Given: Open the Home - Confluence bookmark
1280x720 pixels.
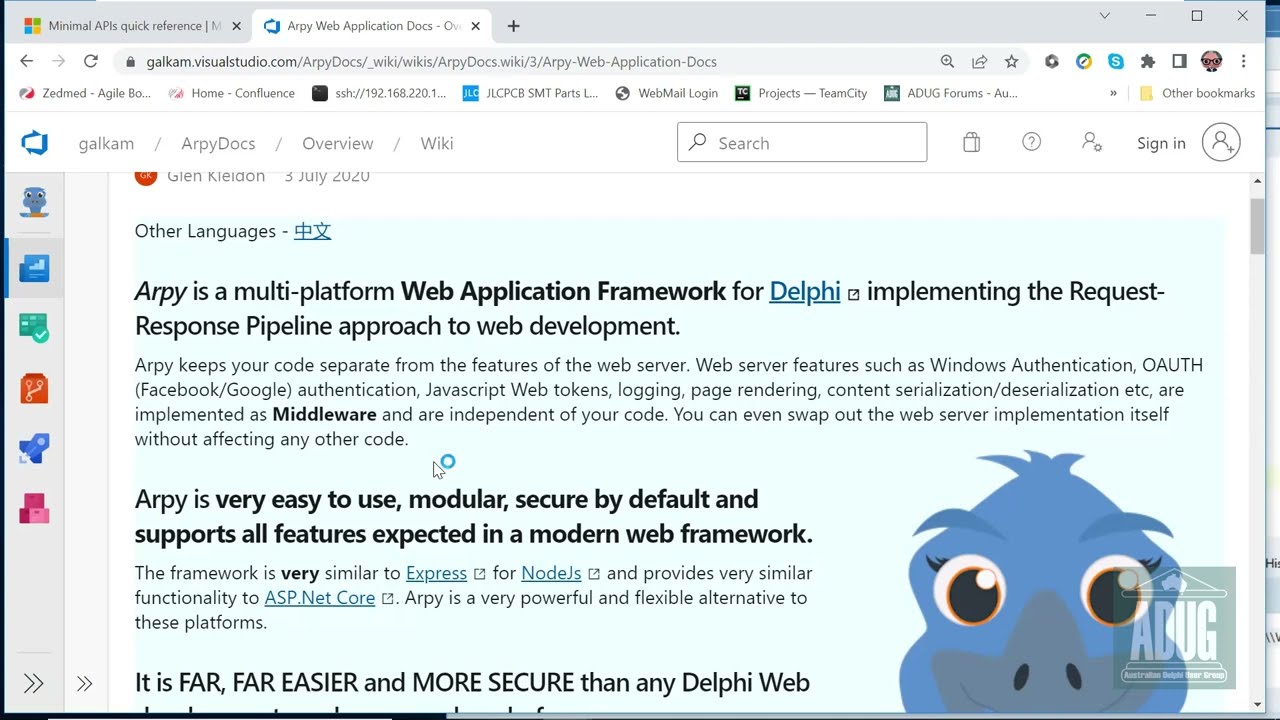Looking at the screenshot, I should coord(231,93).
